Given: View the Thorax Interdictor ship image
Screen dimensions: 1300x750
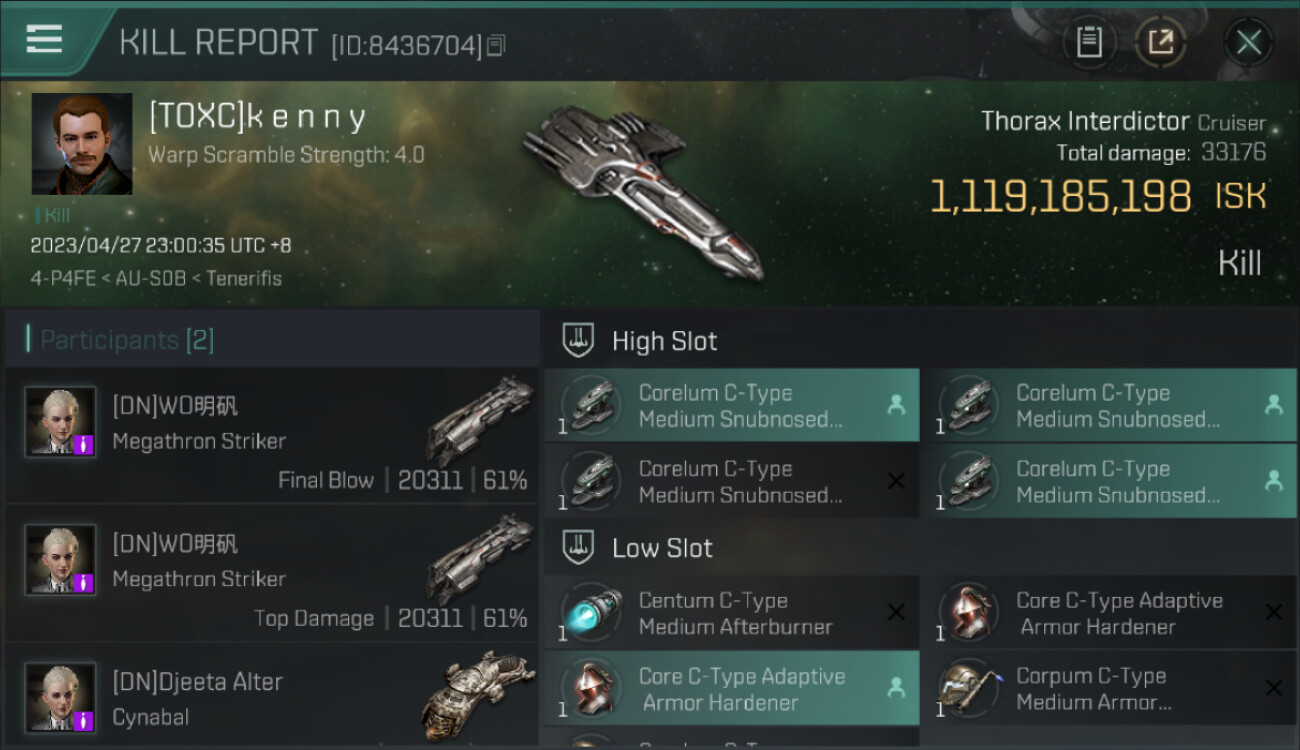Looking at the screenshot, I should pos(644,190).
